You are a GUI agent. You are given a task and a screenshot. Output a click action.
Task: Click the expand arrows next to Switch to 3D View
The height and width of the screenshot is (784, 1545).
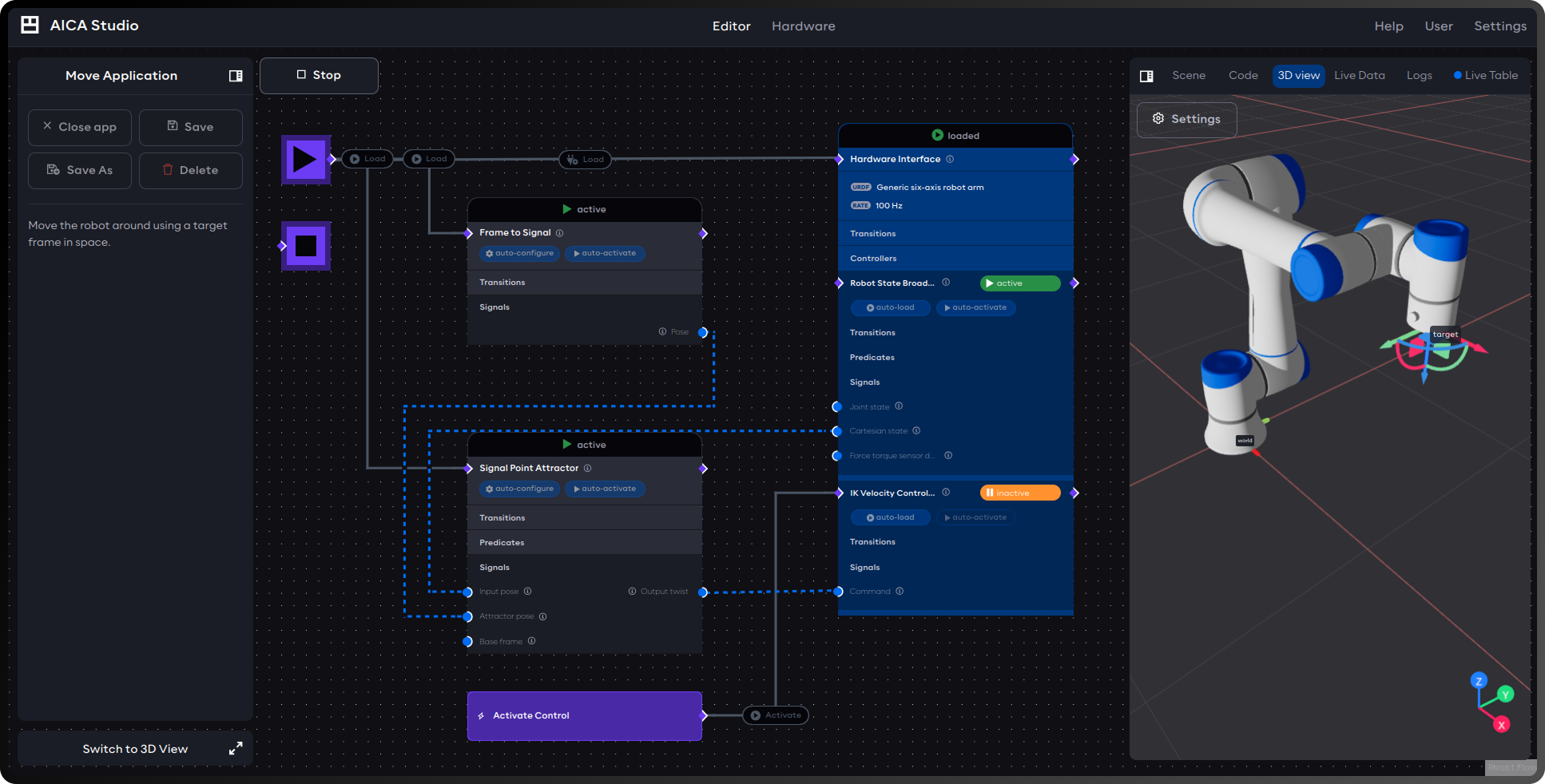(236, 749)
